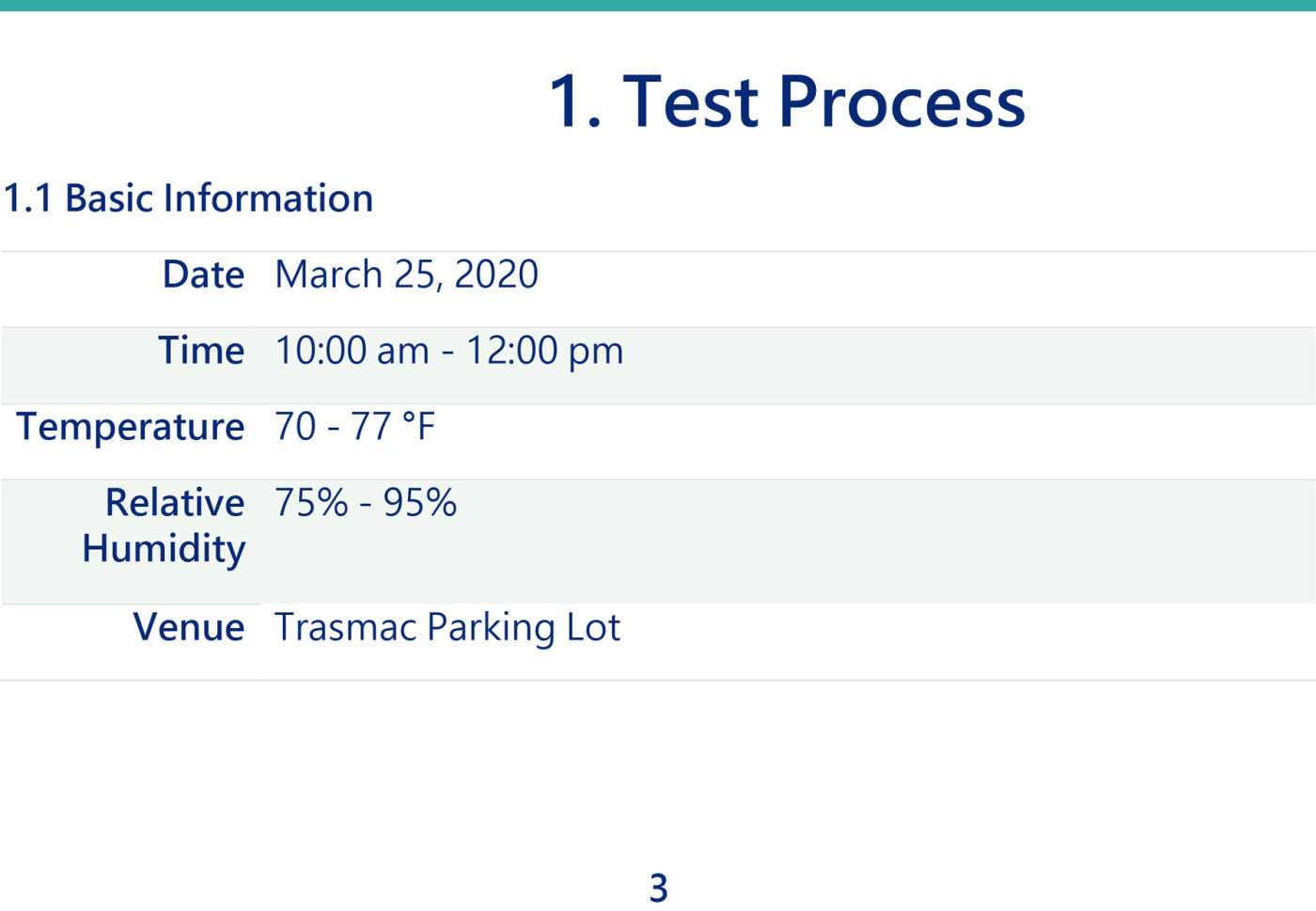Click the slide page number 3
This screenshot has width=1316, height=911.
658,887
